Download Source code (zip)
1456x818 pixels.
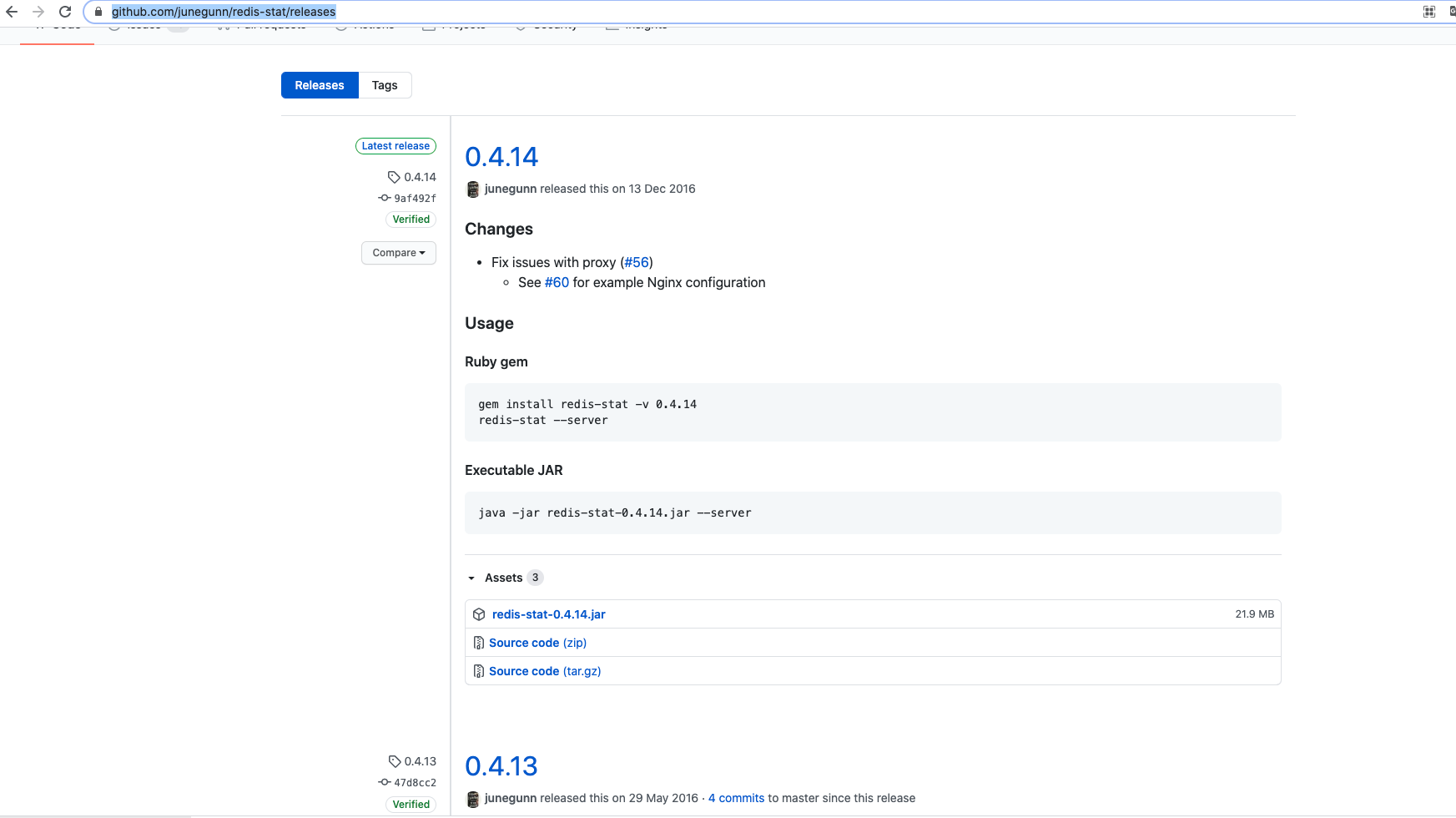[538, 643]
